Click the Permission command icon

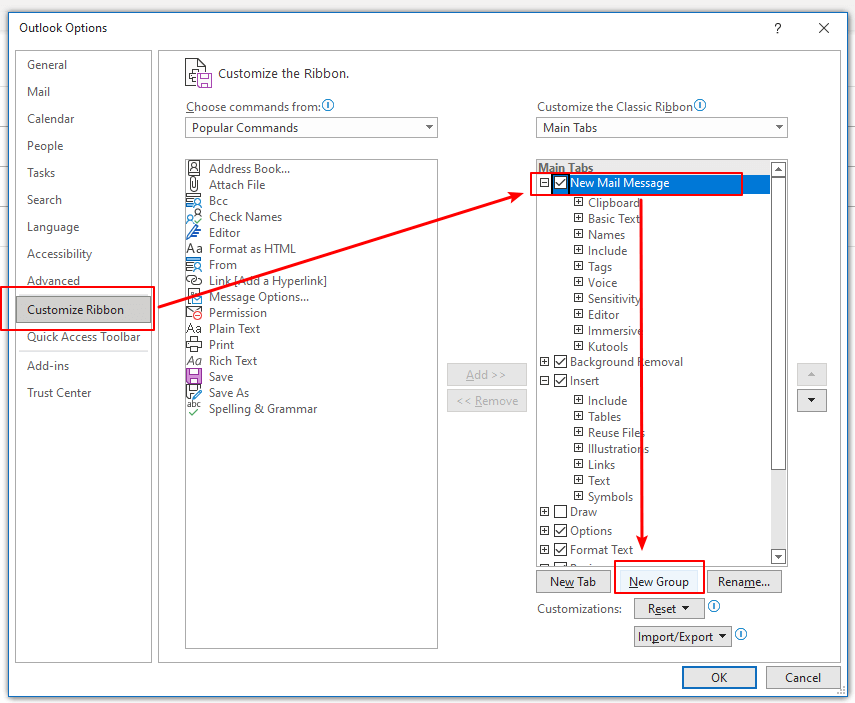(195, 313)
